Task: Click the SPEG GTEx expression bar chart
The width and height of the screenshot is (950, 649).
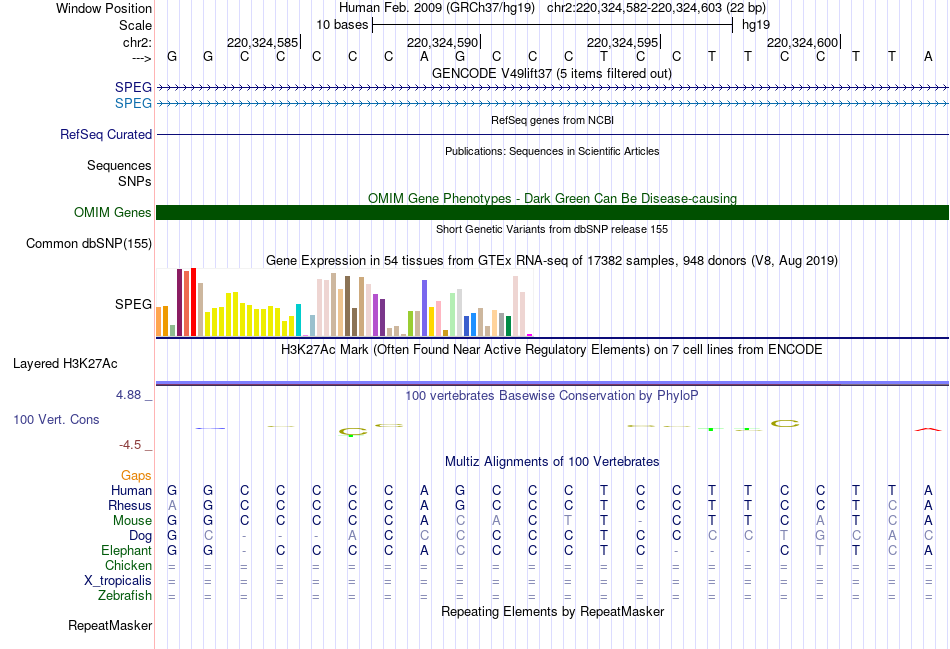Action: point(344,302)
